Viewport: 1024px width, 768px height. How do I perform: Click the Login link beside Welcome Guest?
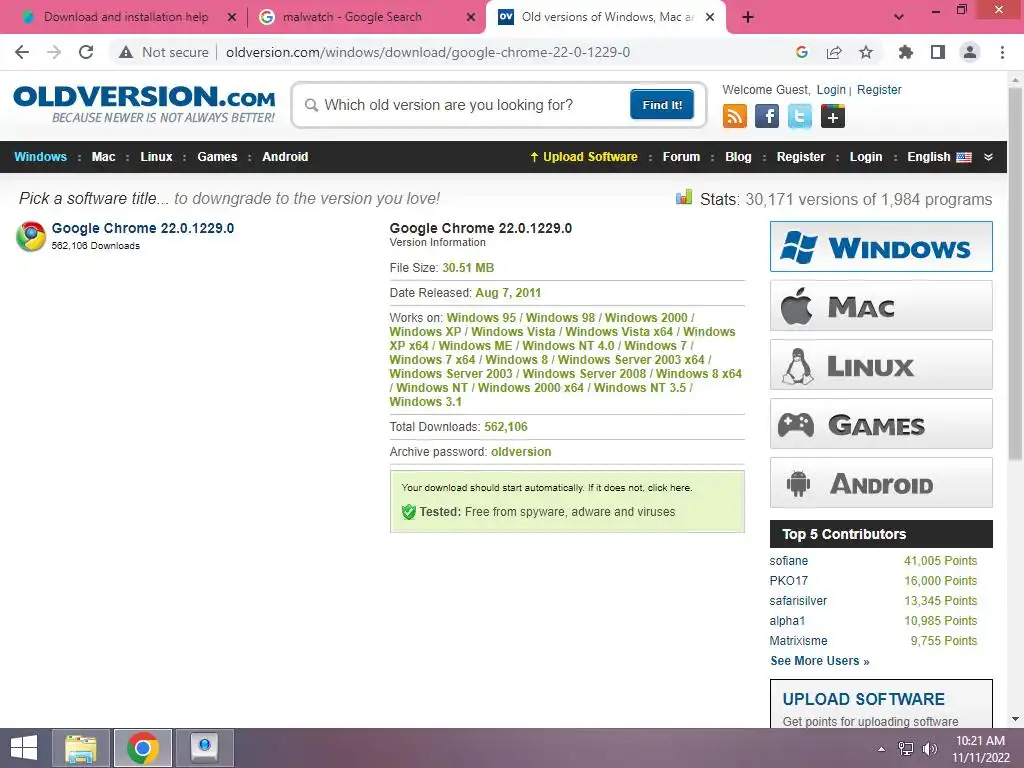click(x=831, y=89)
